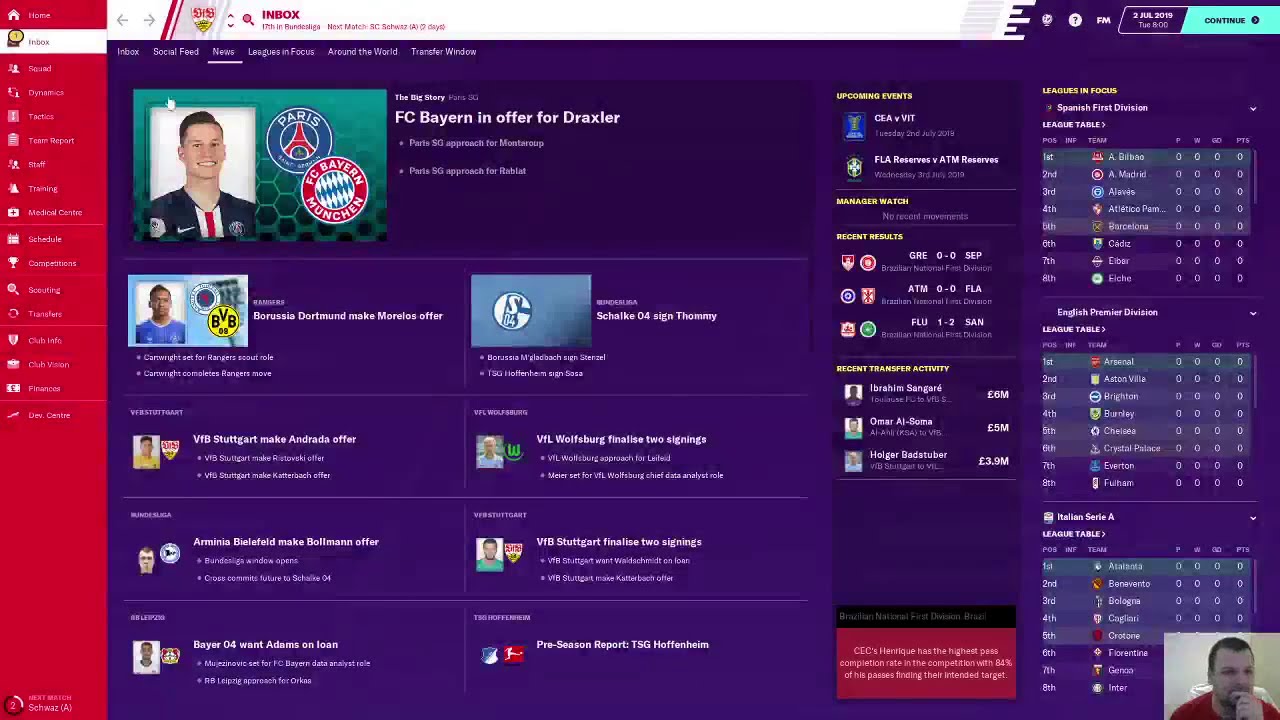Open Medical Centre in the sidebar

coord(54,212)
